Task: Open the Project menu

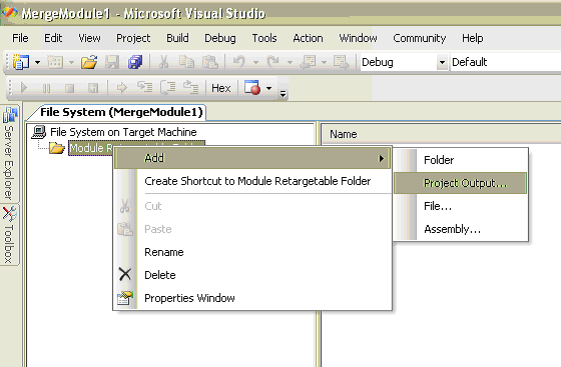Action: click(x=133, y=38)
